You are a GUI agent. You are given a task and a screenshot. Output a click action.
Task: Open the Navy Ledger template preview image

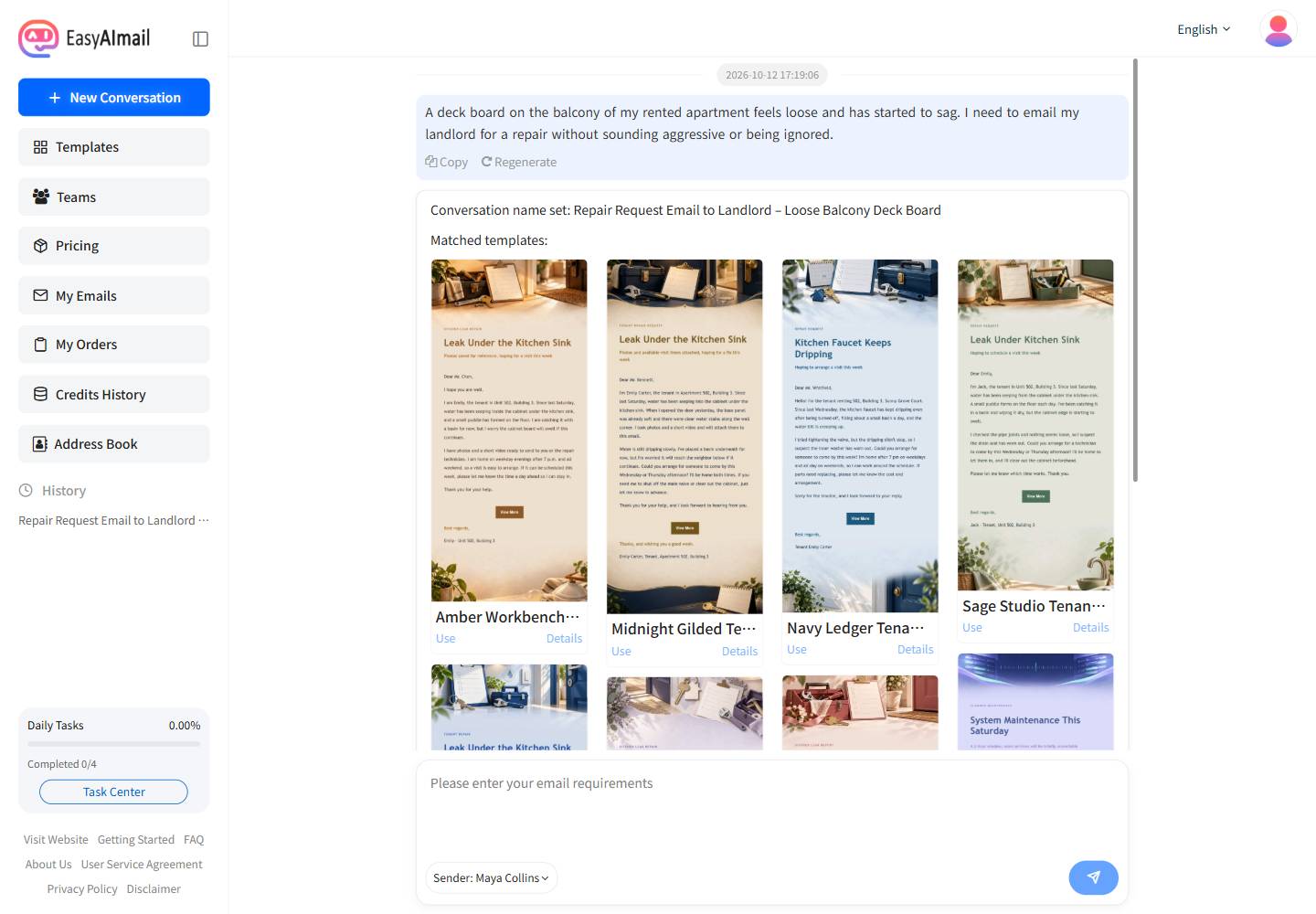(x=860, y=436)
